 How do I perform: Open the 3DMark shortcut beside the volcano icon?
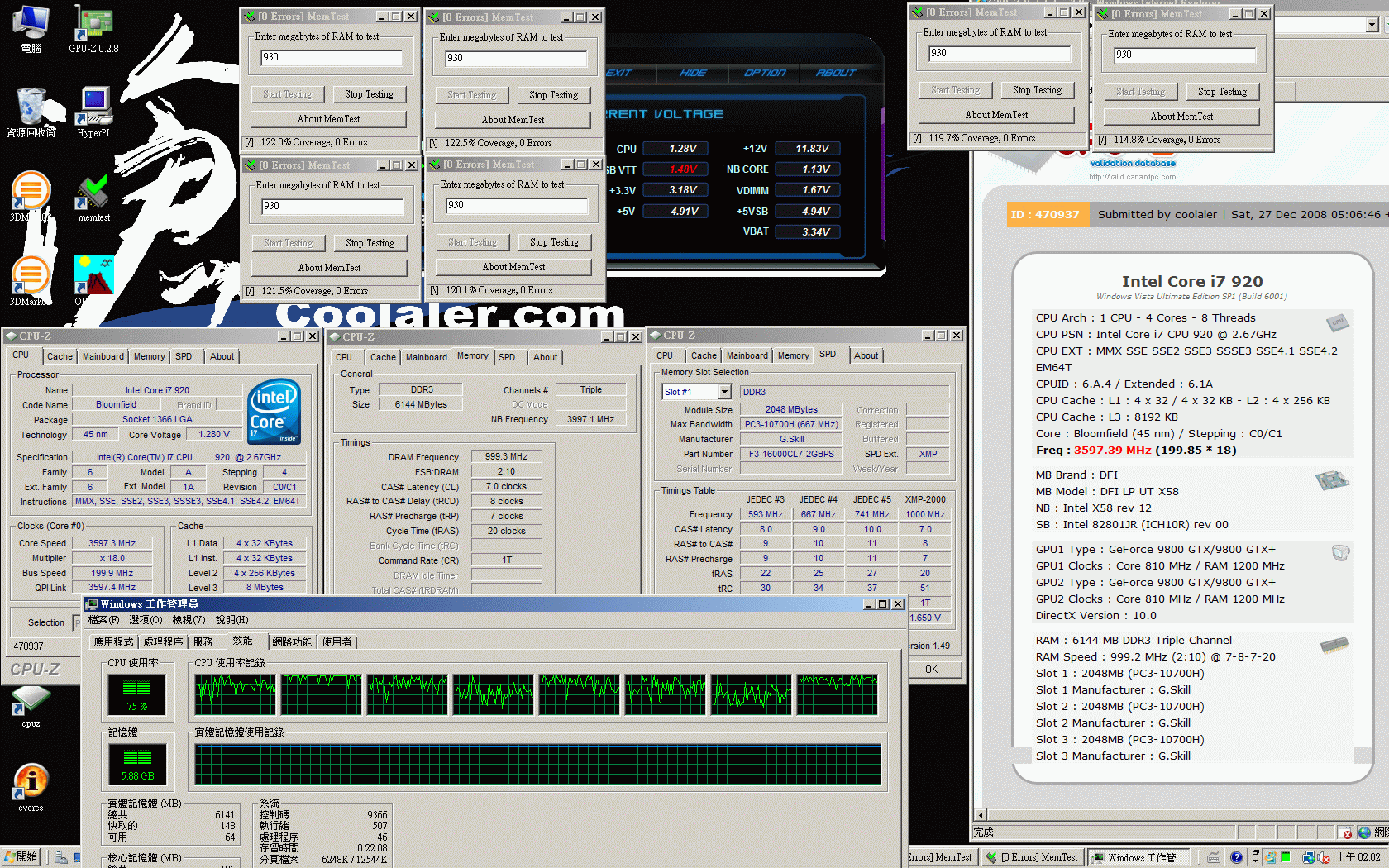point(31,281)
